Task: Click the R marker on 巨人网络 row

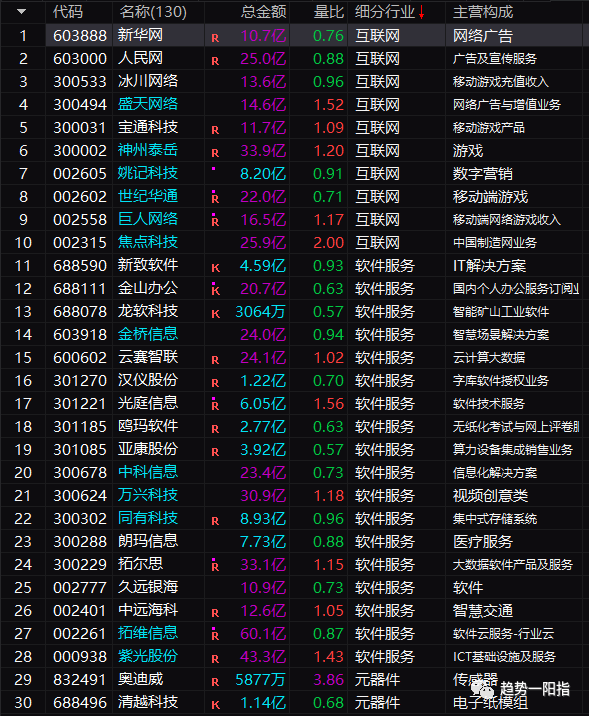Action: coord(215,221)
